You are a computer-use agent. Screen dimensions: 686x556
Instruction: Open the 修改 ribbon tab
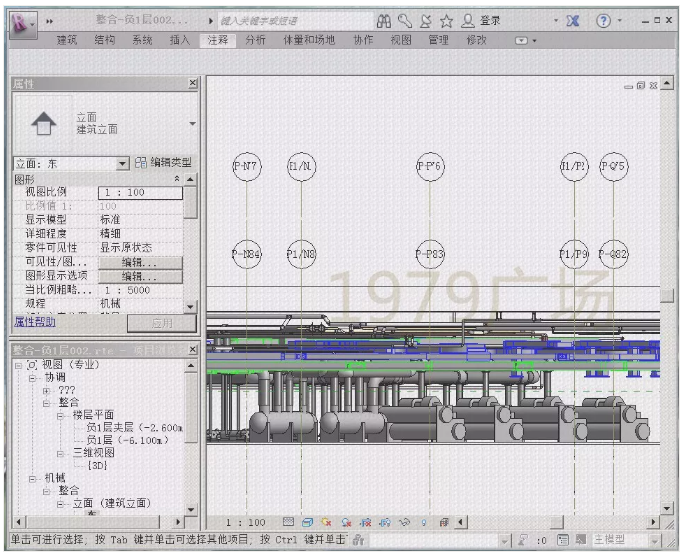tap(476, 40)
